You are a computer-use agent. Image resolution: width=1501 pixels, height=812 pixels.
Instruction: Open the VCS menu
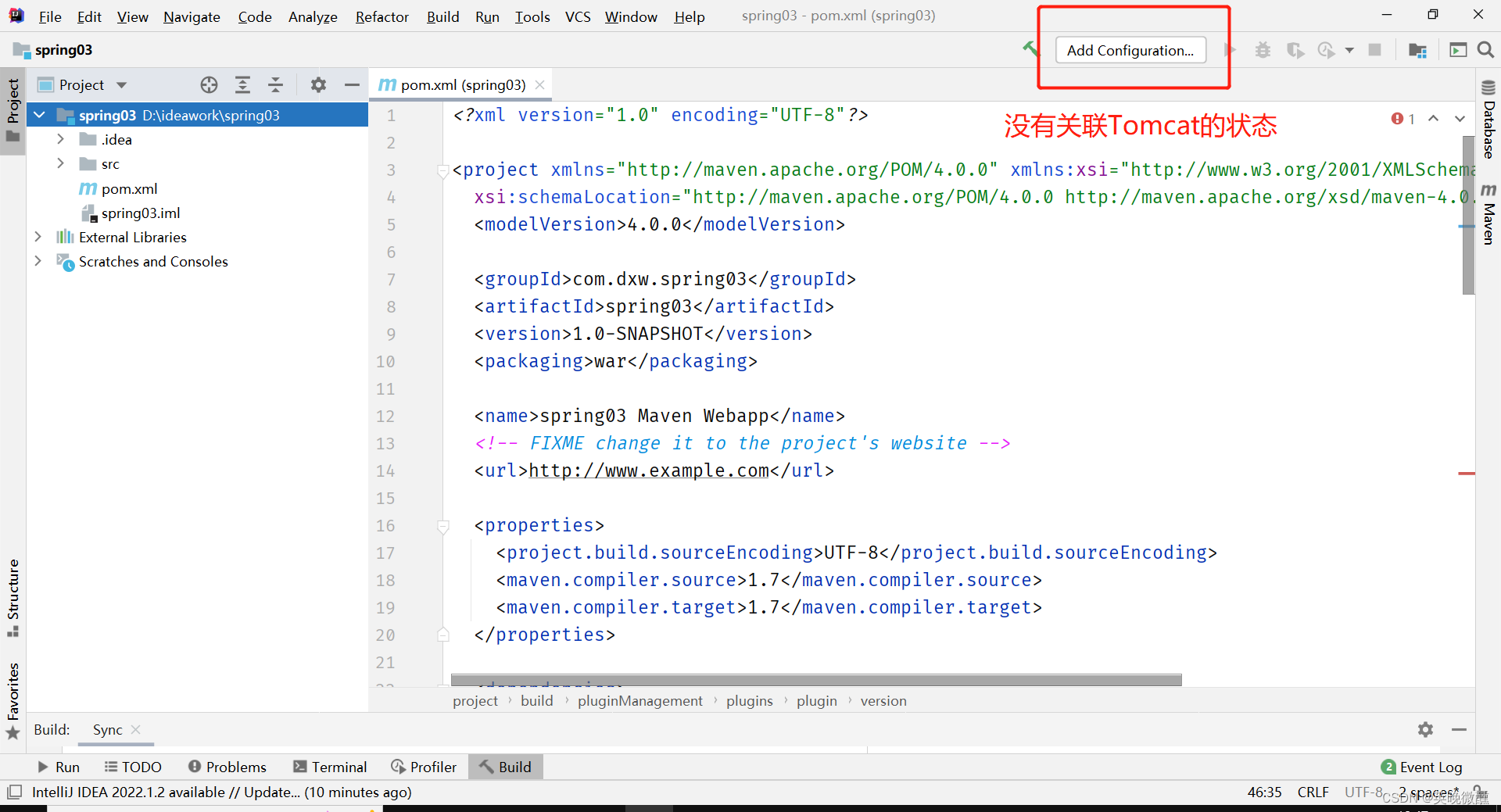[x=578, y=16]
